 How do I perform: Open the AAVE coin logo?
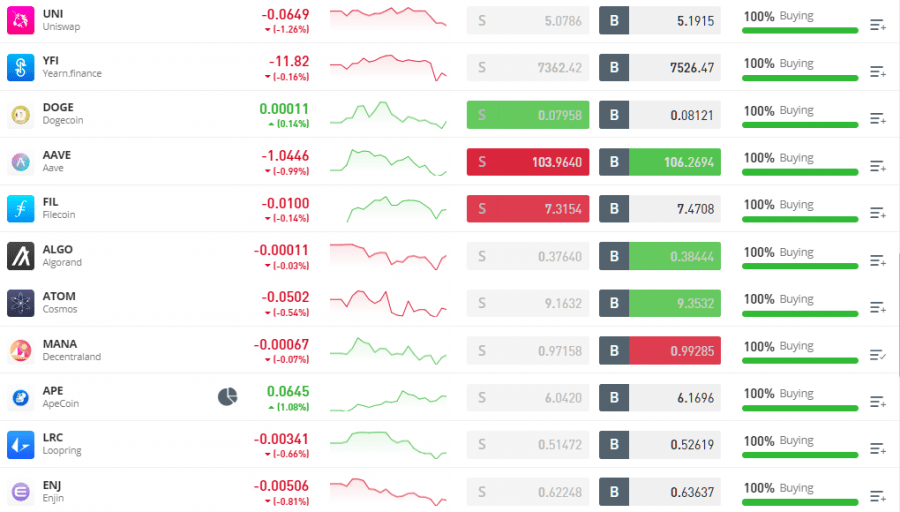pos(21,162)
